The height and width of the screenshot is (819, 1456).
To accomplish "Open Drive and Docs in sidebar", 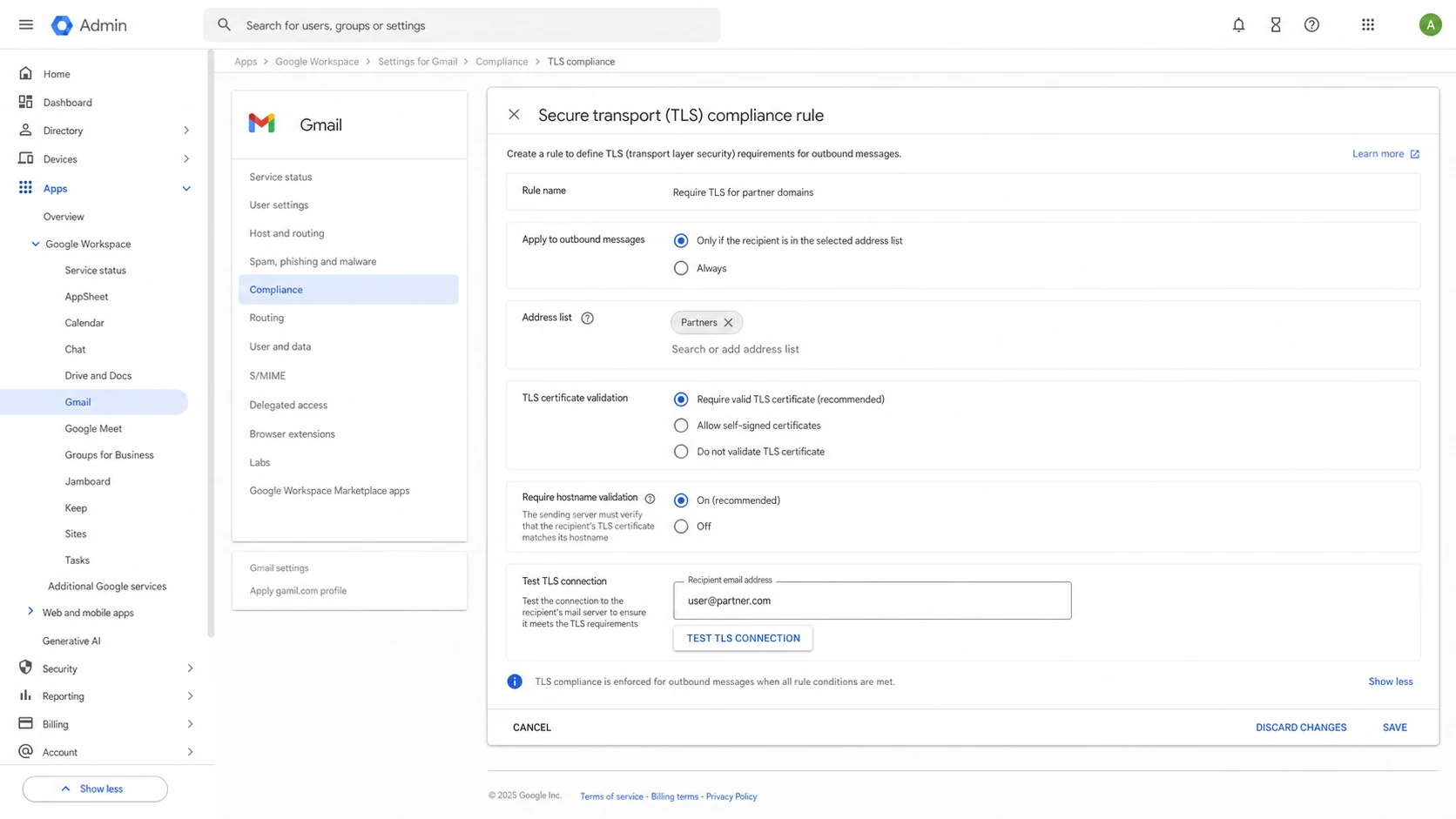I will click(98, 376).
